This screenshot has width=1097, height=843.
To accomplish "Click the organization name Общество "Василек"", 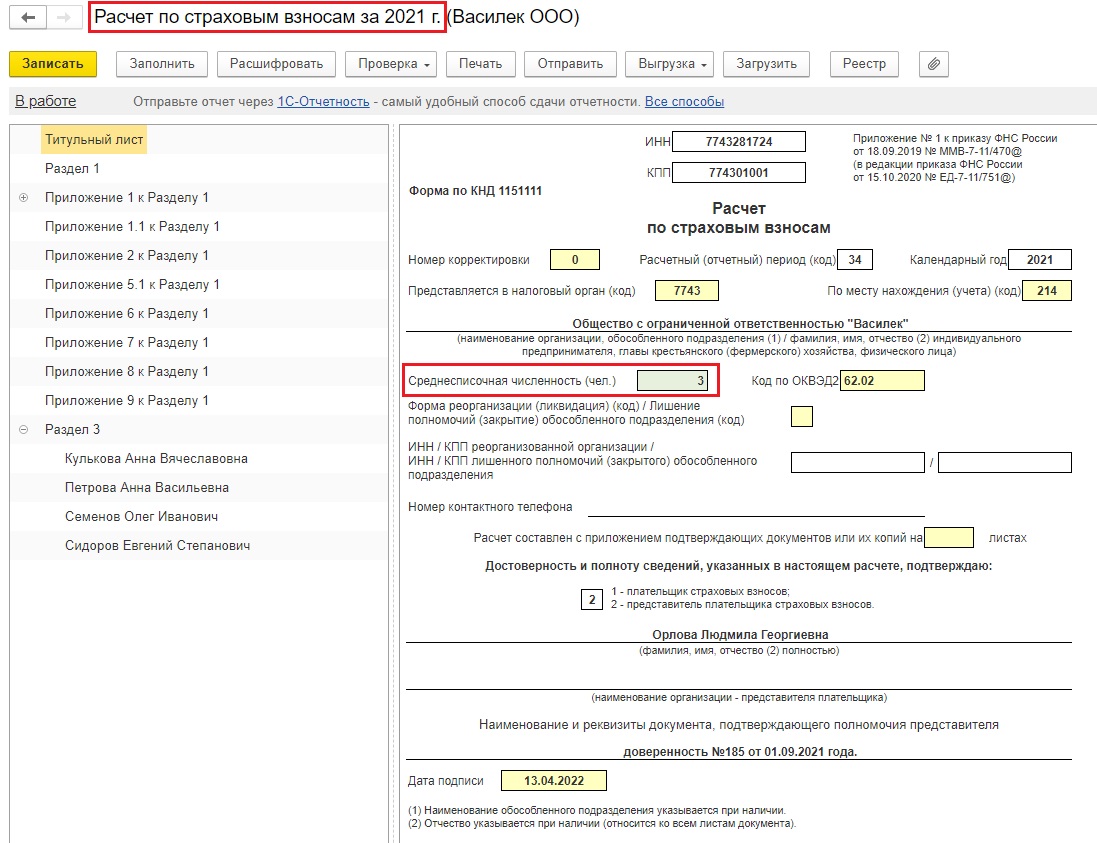I will 740,323.
